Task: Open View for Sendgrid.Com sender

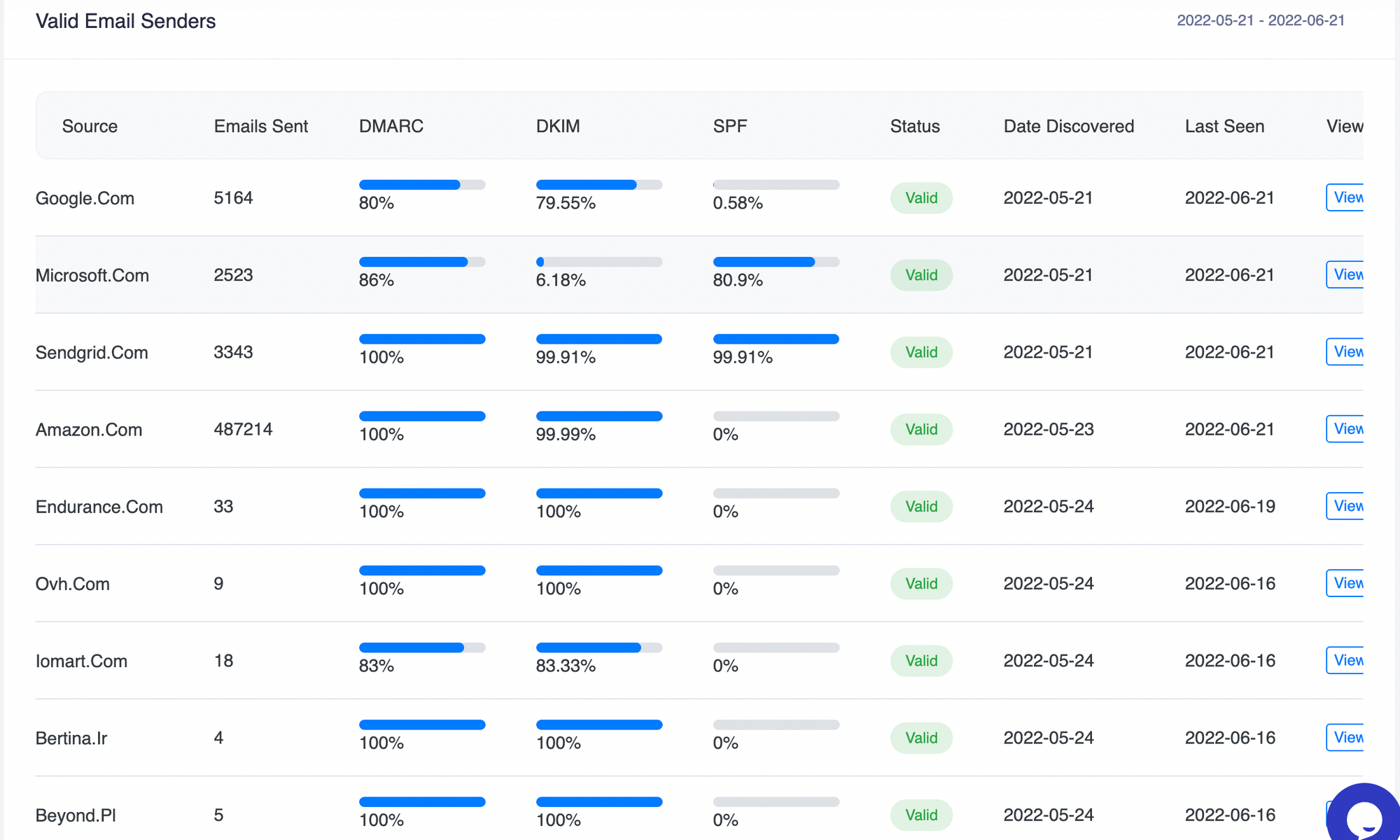Action: click(x=1346, y=351)
